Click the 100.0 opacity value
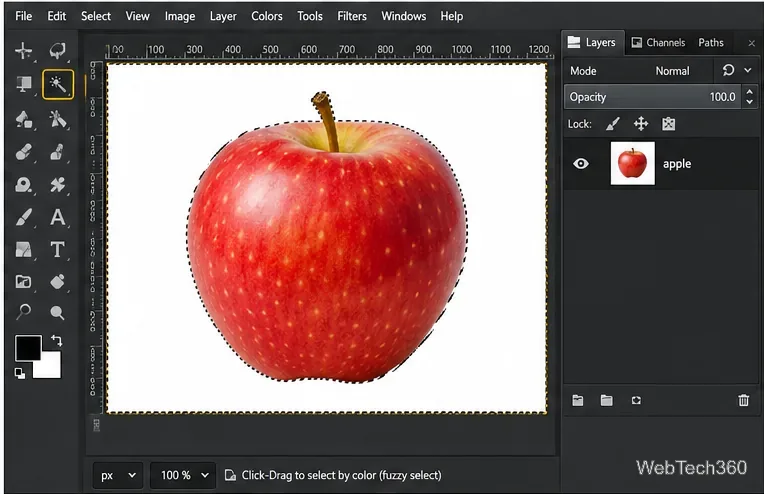Screen dimensions: 764x494 (x=722, y=97)
